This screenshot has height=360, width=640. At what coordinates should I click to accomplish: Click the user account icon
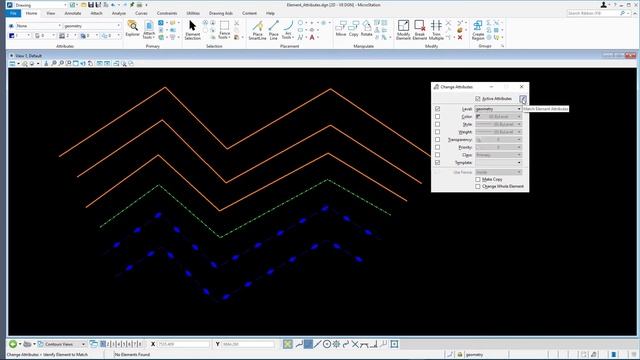coord(603,5)
